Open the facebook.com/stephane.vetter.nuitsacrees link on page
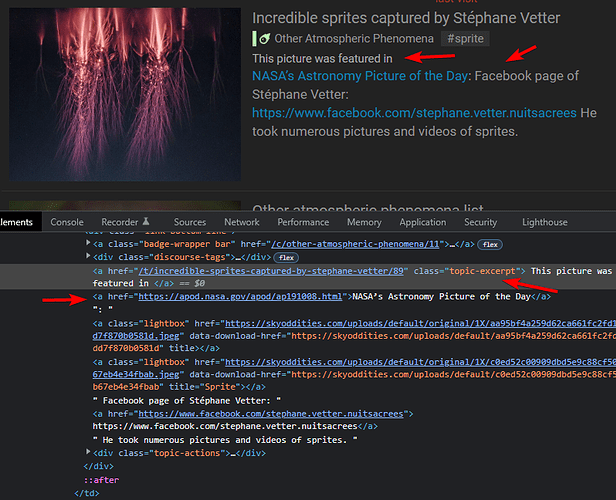616x500 pixels. [x=414, y=113]
